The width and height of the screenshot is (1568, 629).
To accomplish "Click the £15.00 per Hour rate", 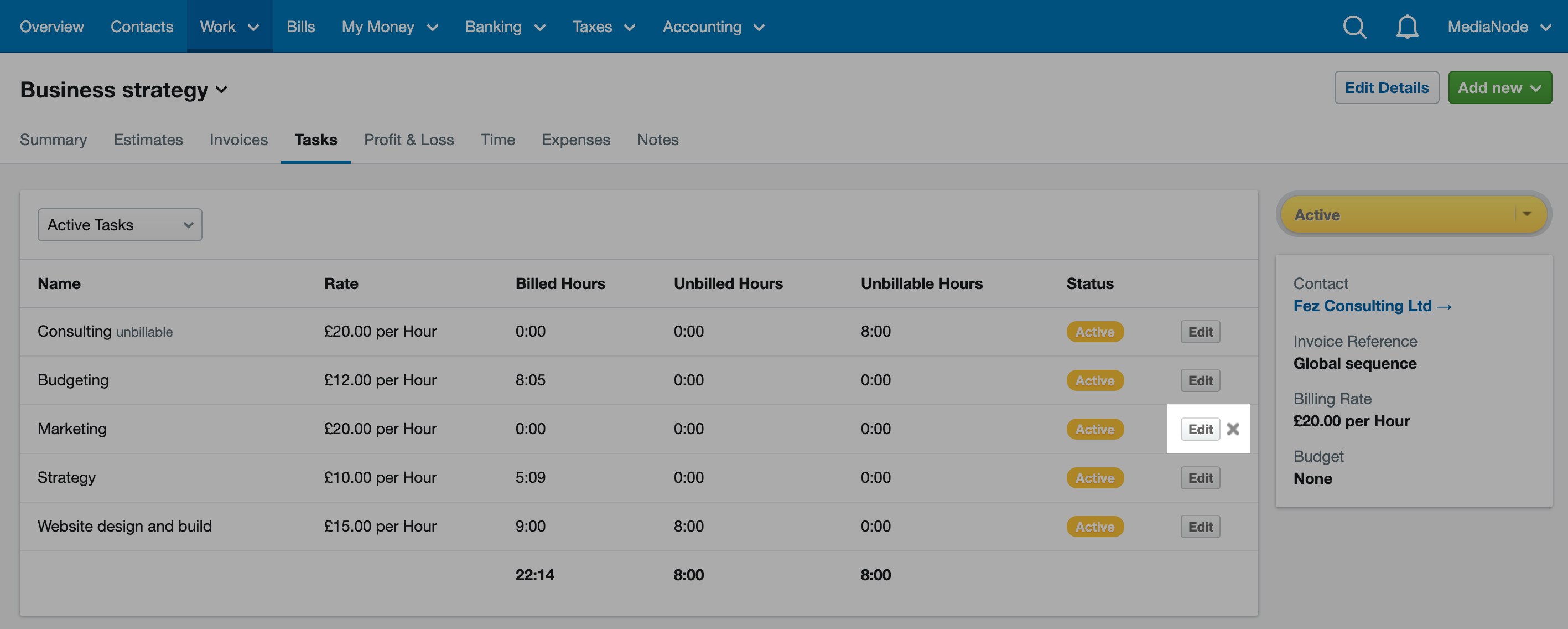I will (380, 526).
